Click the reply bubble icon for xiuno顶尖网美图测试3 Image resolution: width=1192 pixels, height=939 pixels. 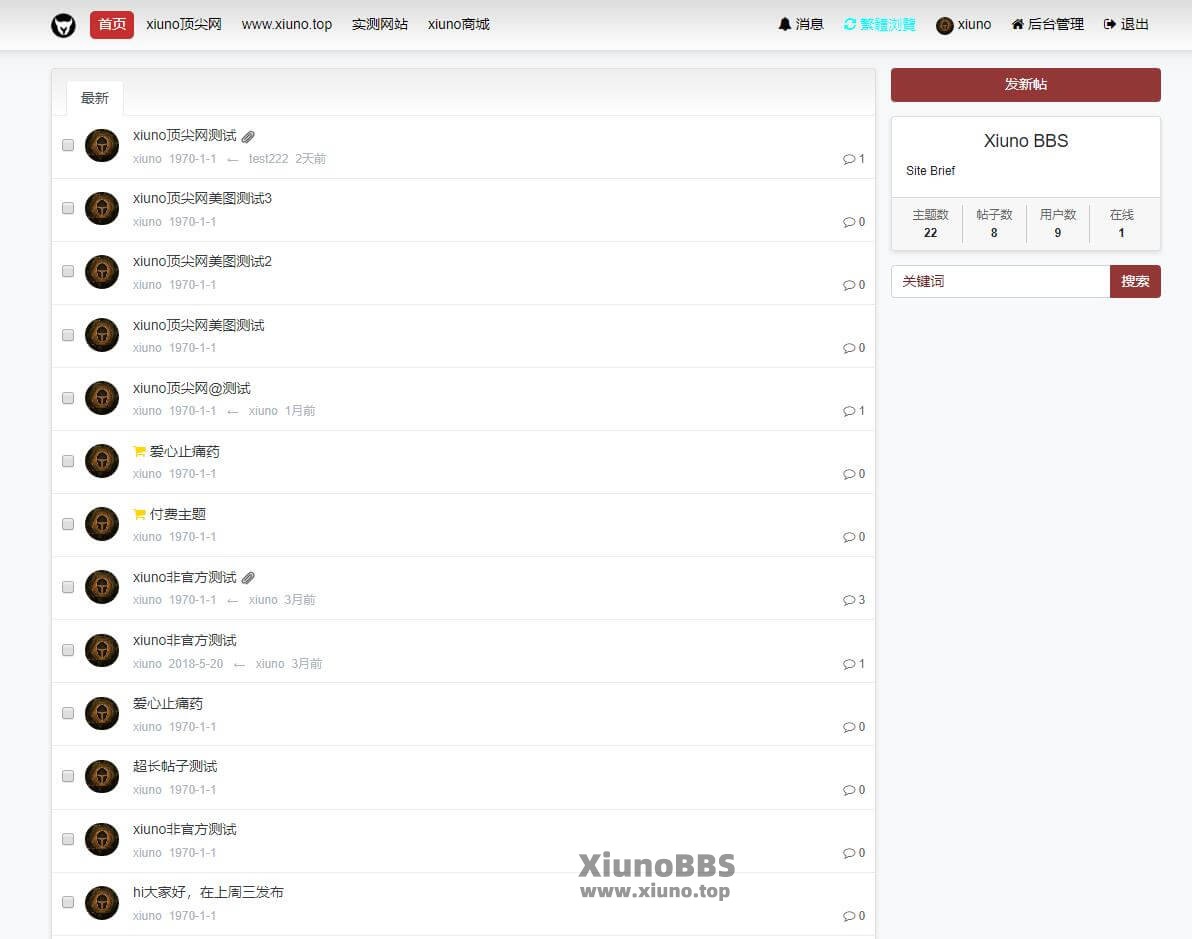tap(848, 222)
